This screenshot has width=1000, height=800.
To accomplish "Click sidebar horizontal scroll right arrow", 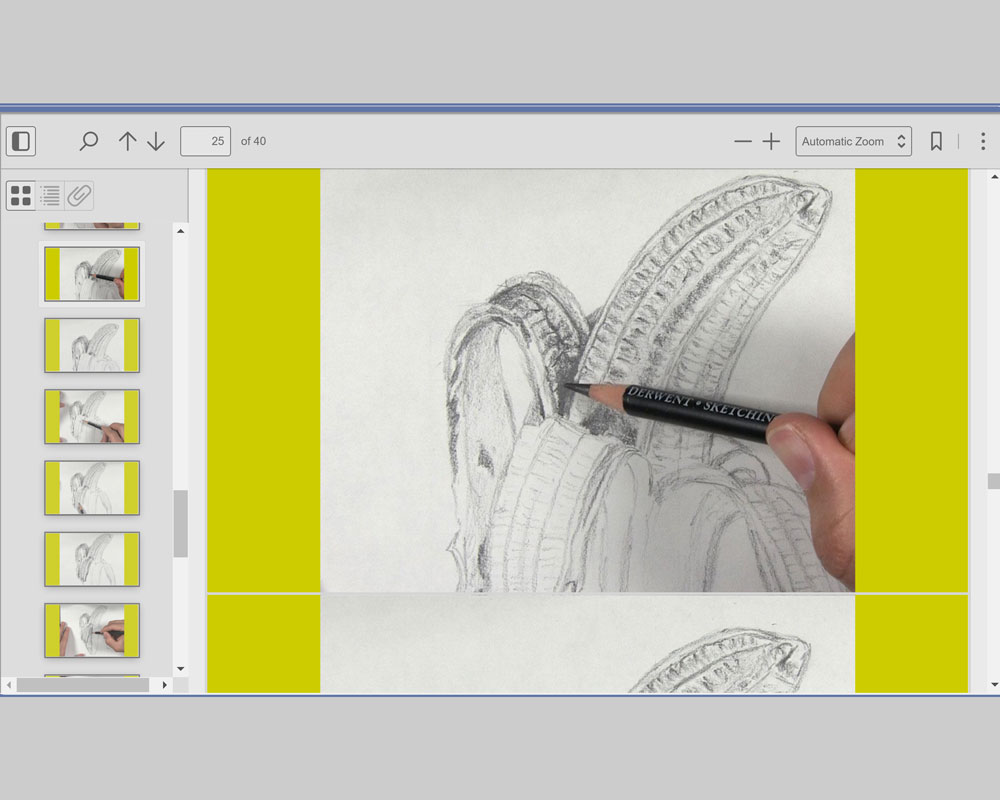I will pos(165,685).
